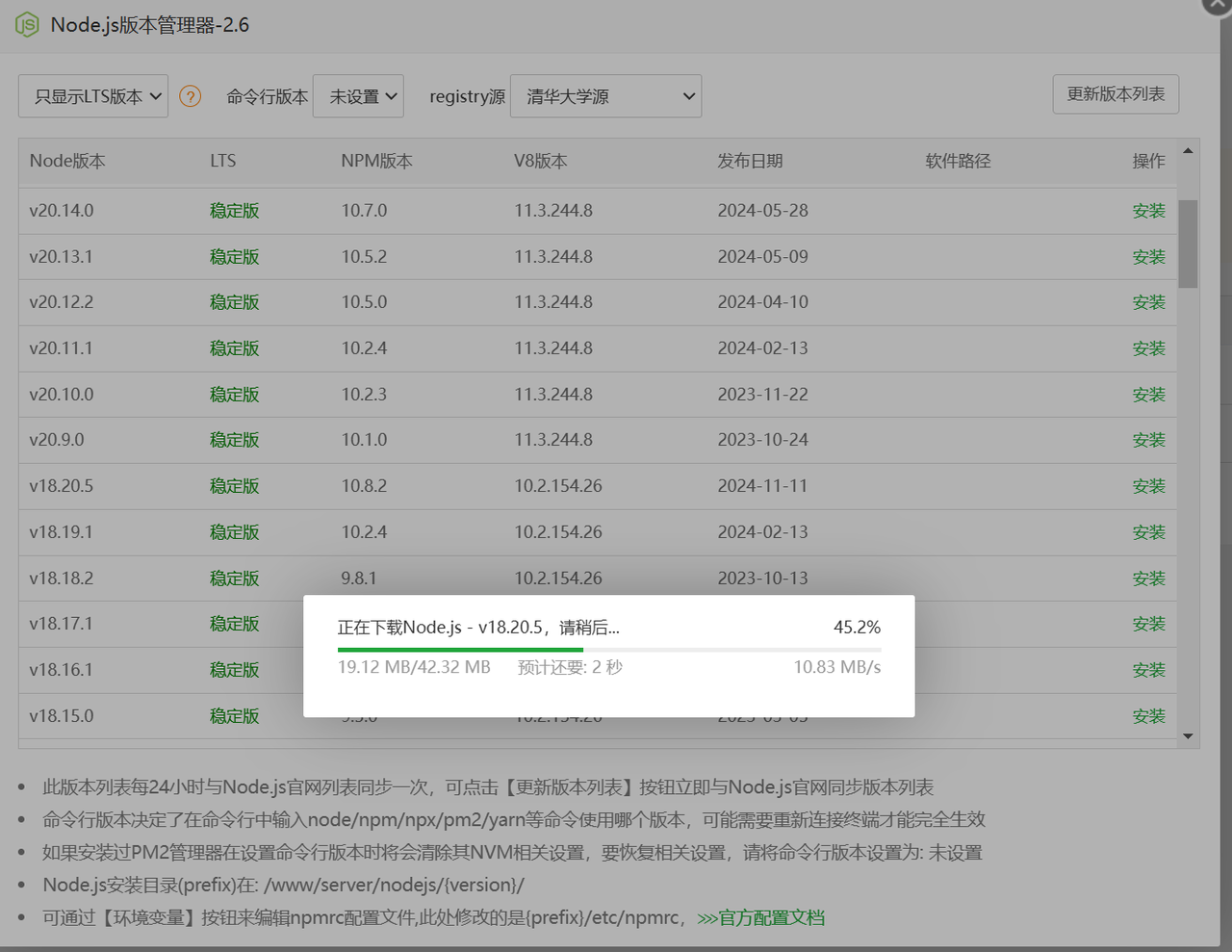This screenshot has height=952, width=1232.
Task: Click release date 2023-10-24 cell
Action: coord(762,440)
